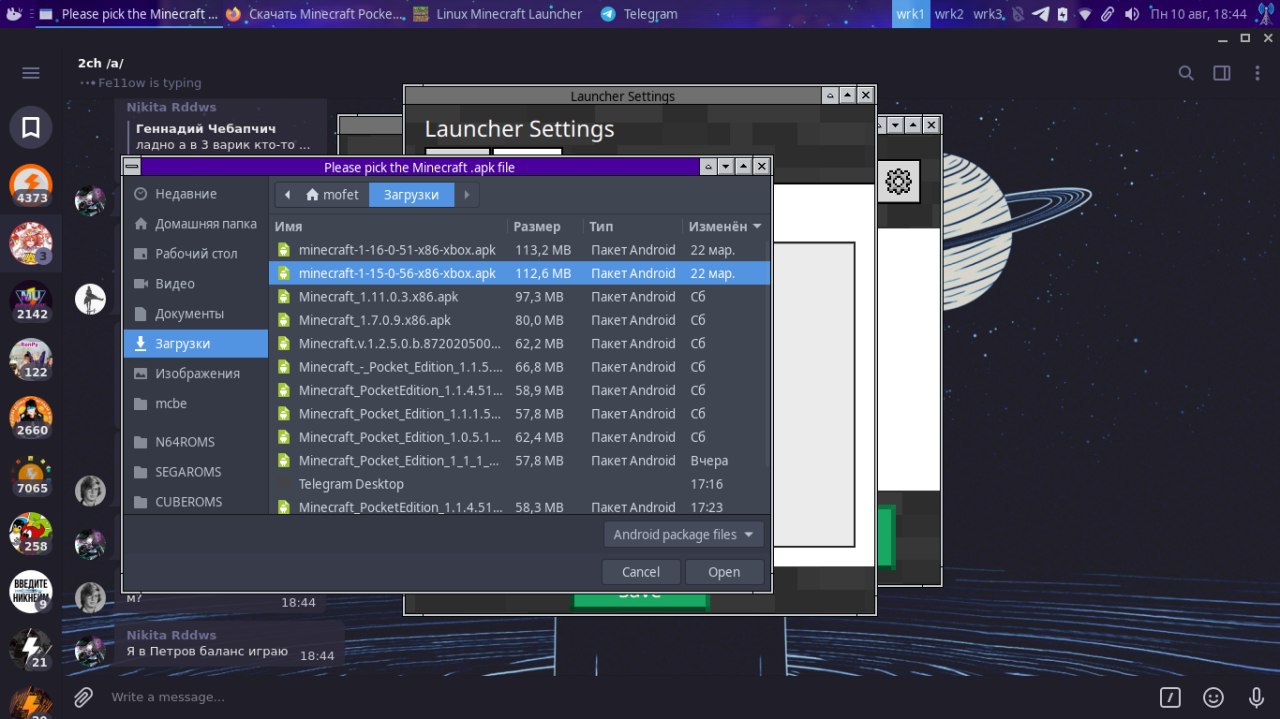Open Home folder (Домашняя папка)
This screenshot has height=719, width=1280.
pos(195,224)
